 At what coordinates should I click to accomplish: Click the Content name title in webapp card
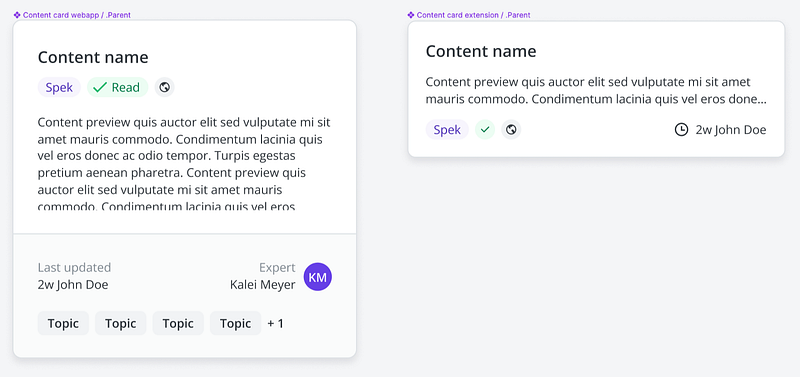click(x=93, y=57)
